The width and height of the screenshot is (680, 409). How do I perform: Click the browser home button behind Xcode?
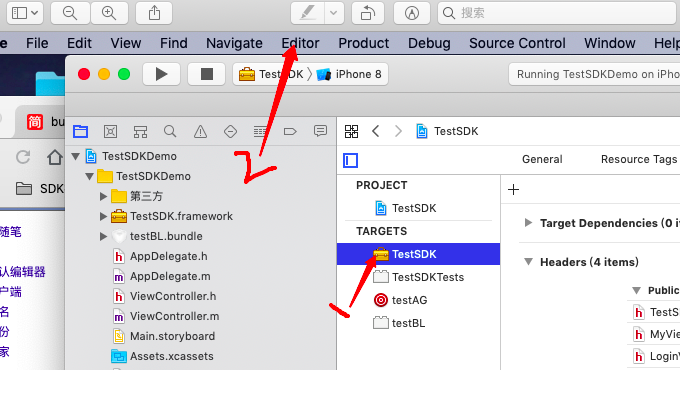[55, 157]
